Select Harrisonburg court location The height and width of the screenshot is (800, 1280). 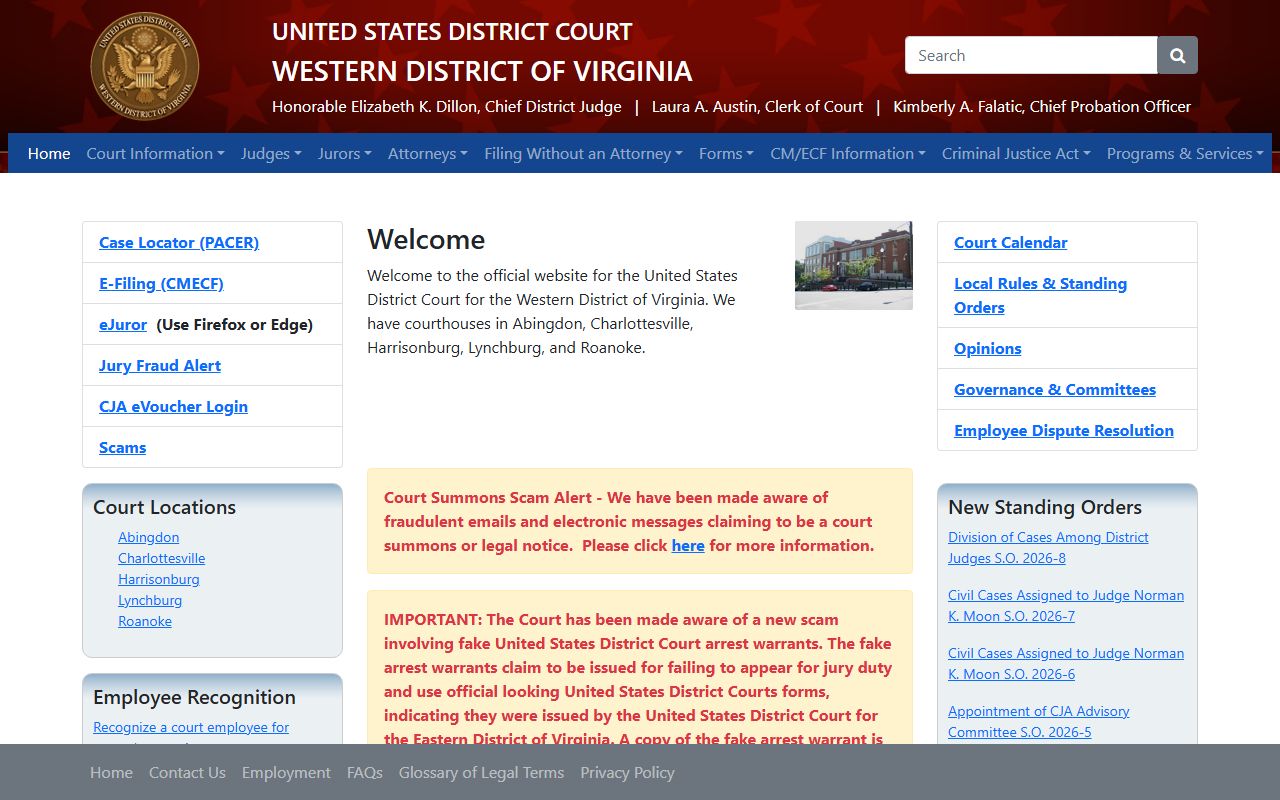158,579
